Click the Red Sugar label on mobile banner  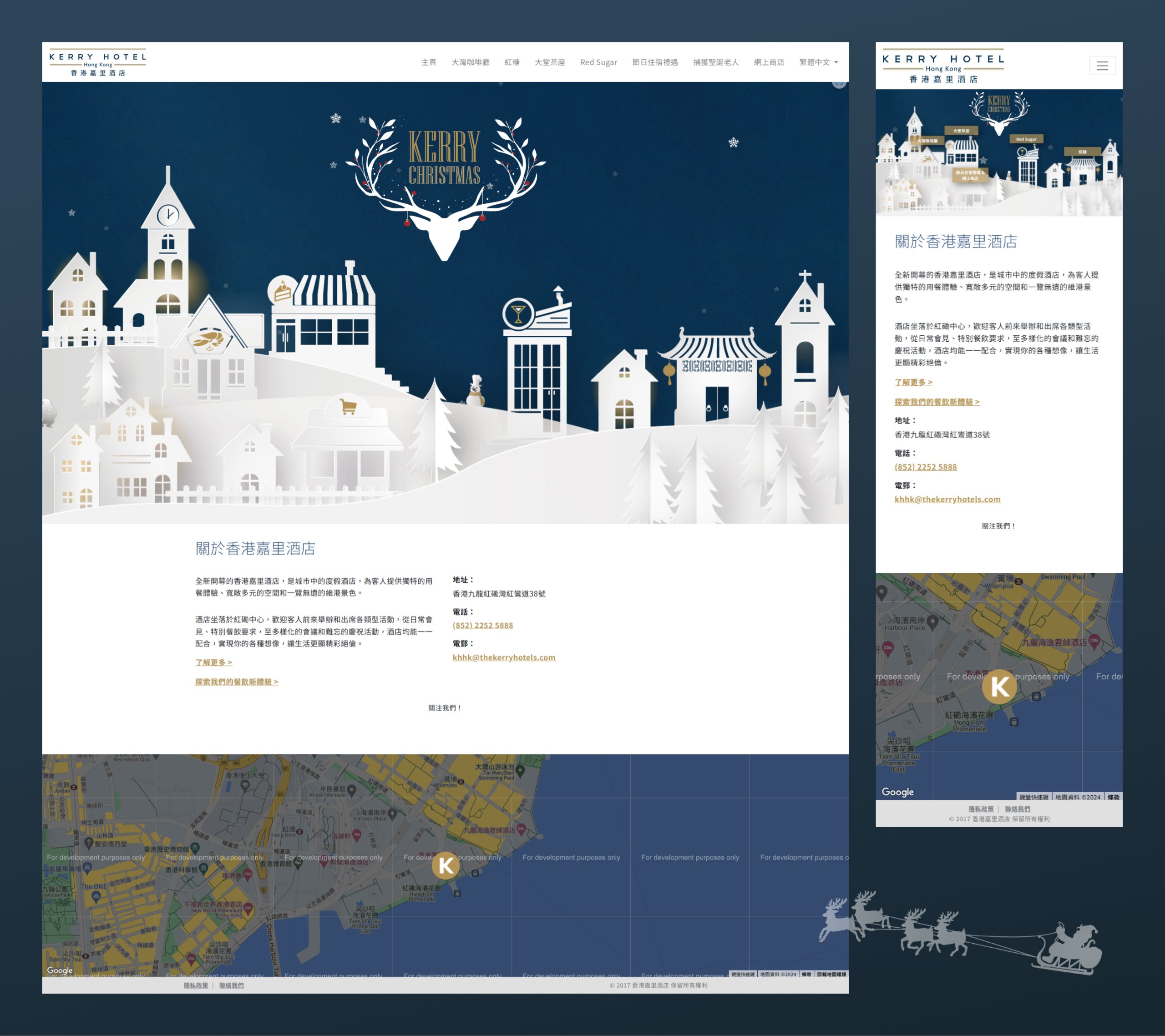1026,139
